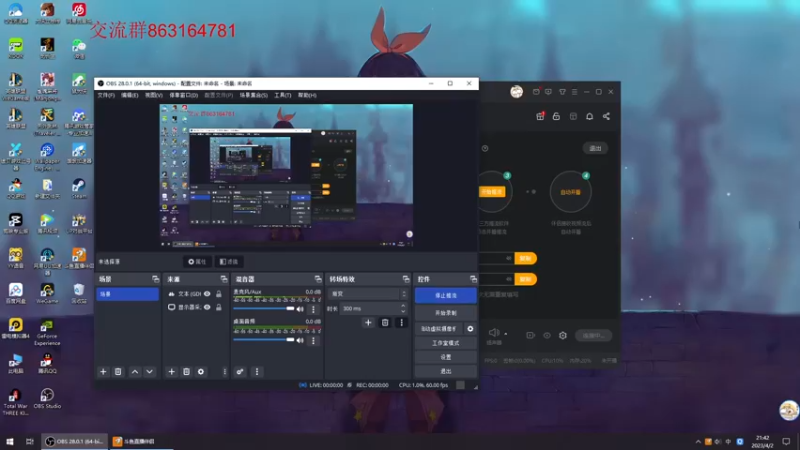
Task: Remove the selected scene with the trash icon
Action: 118,372
